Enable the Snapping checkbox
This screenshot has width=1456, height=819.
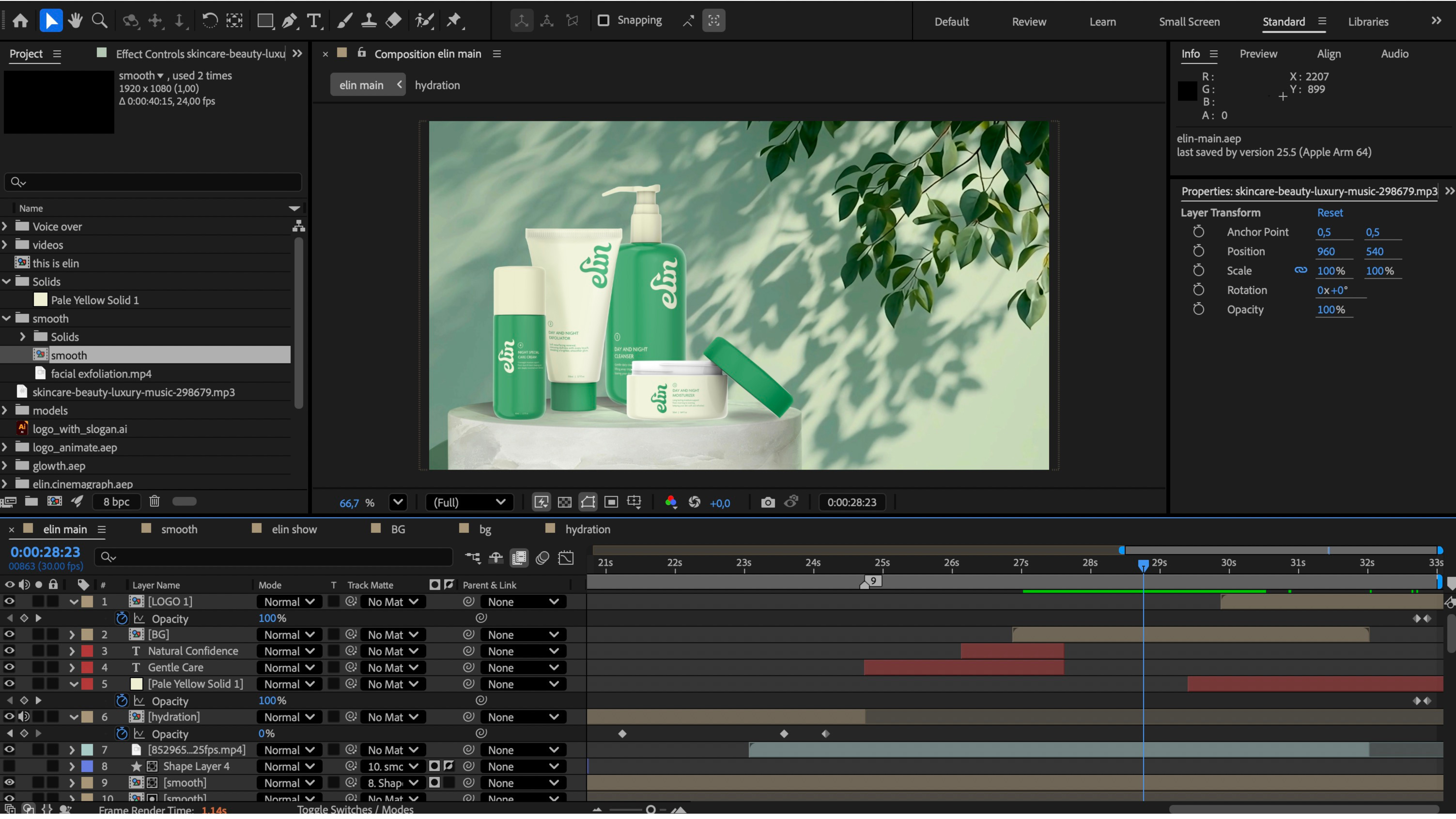coord(603,20)
